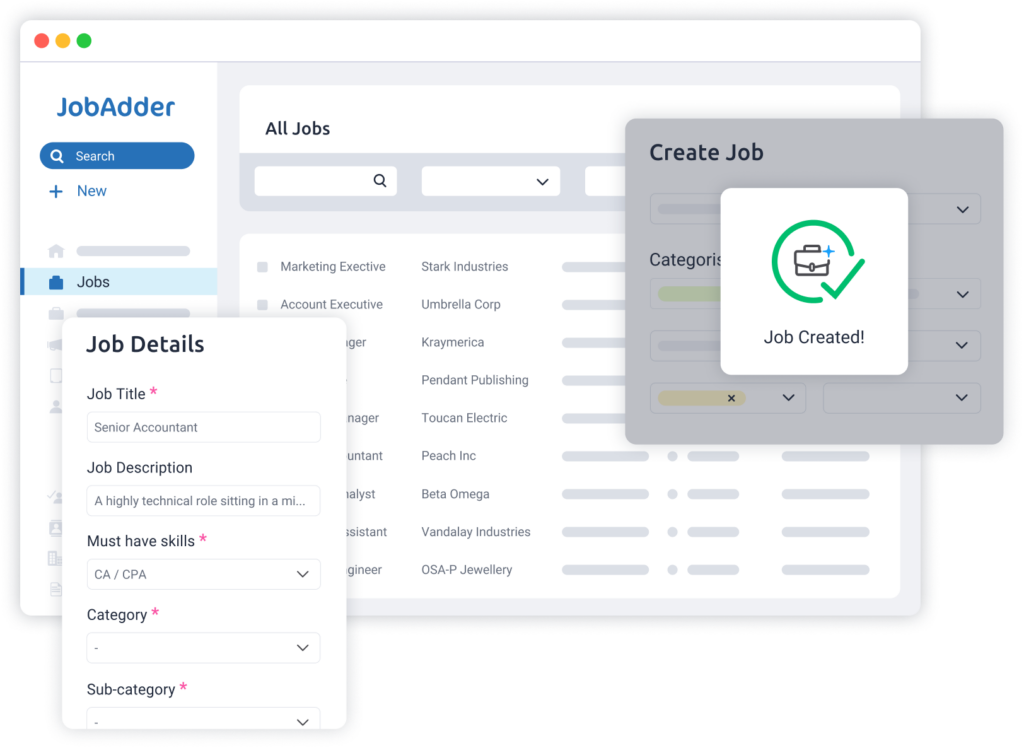Click the Job Created briefcase checkmark icon

click(816, 262)
